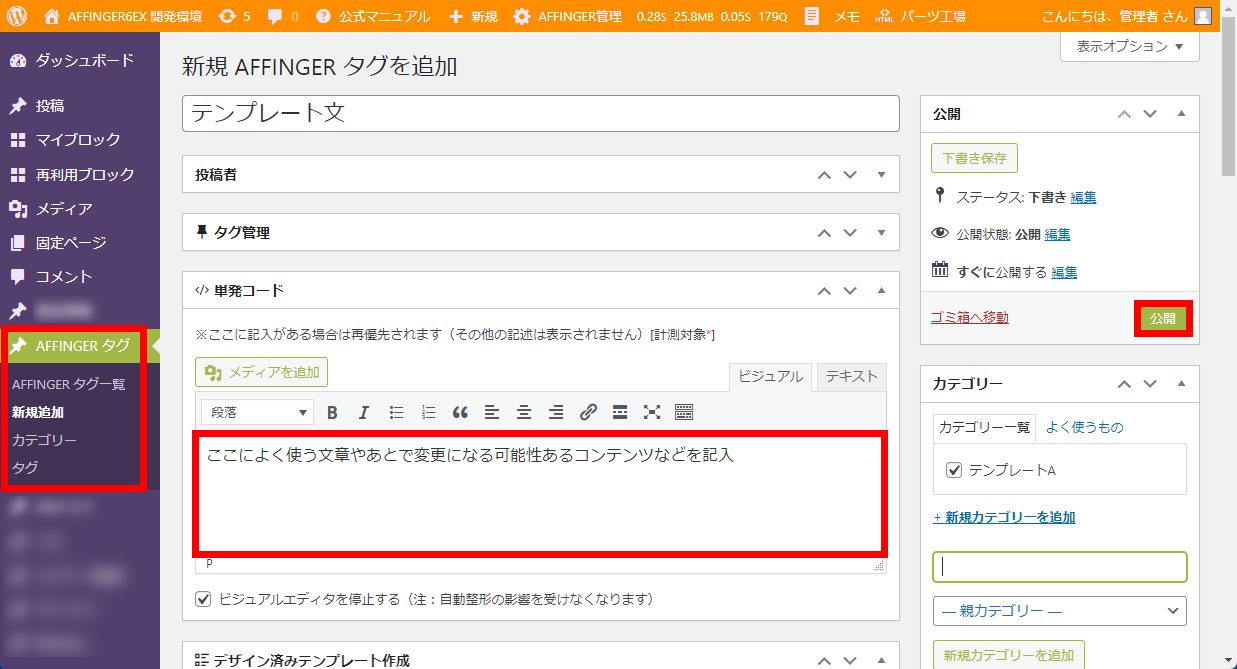Open the comments bubble icon in admin bar
1237x669 pixels.
coord(275,16)
